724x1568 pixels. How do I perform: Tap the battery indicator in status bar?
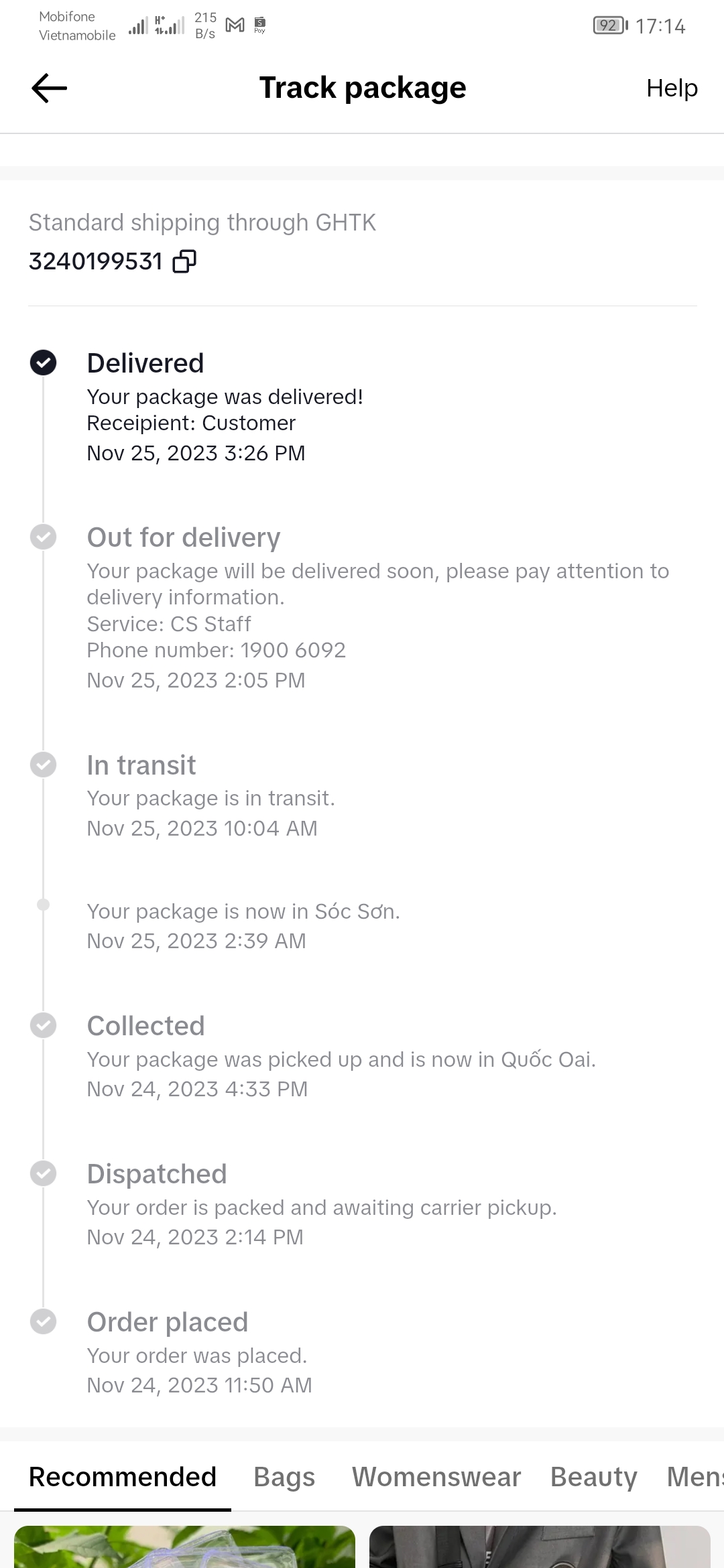pyautogui.click(x=610, y=25)
